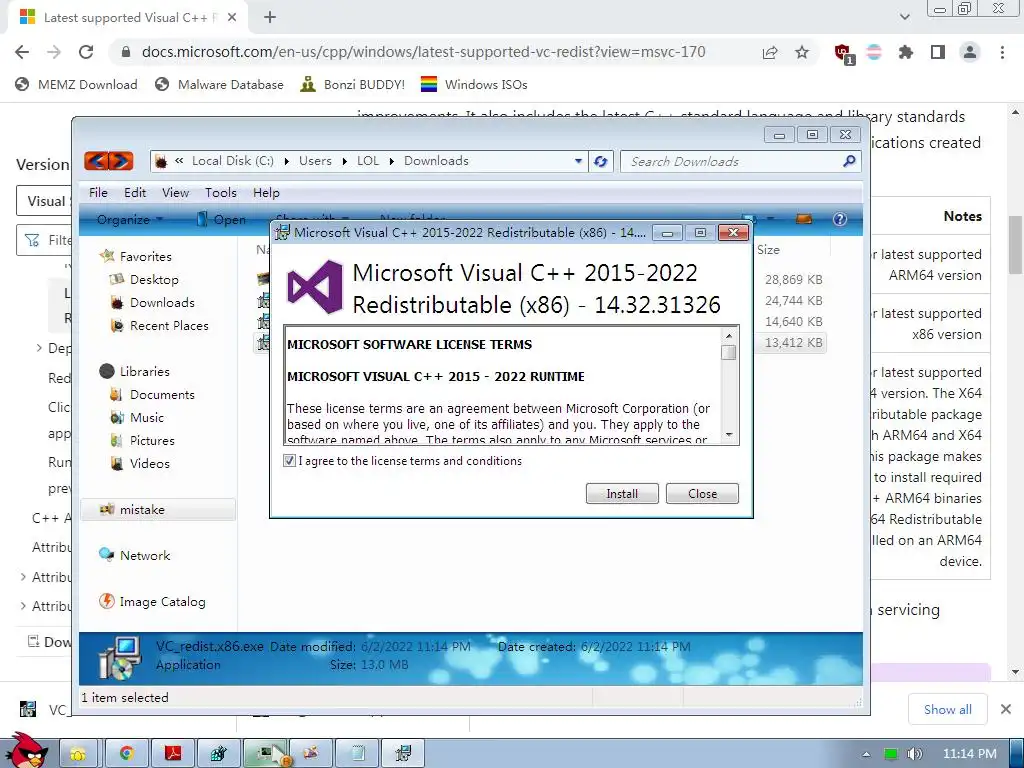
Task: Open Chrome tab search dropdown arrow
Action: click(x=904, y=18)
